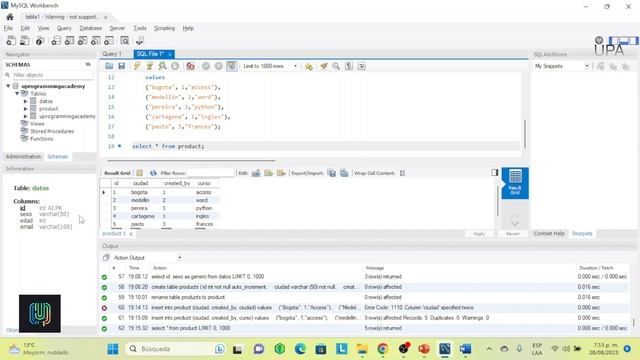
Task: Import records from external file
Action: click(x=344, y=173)
